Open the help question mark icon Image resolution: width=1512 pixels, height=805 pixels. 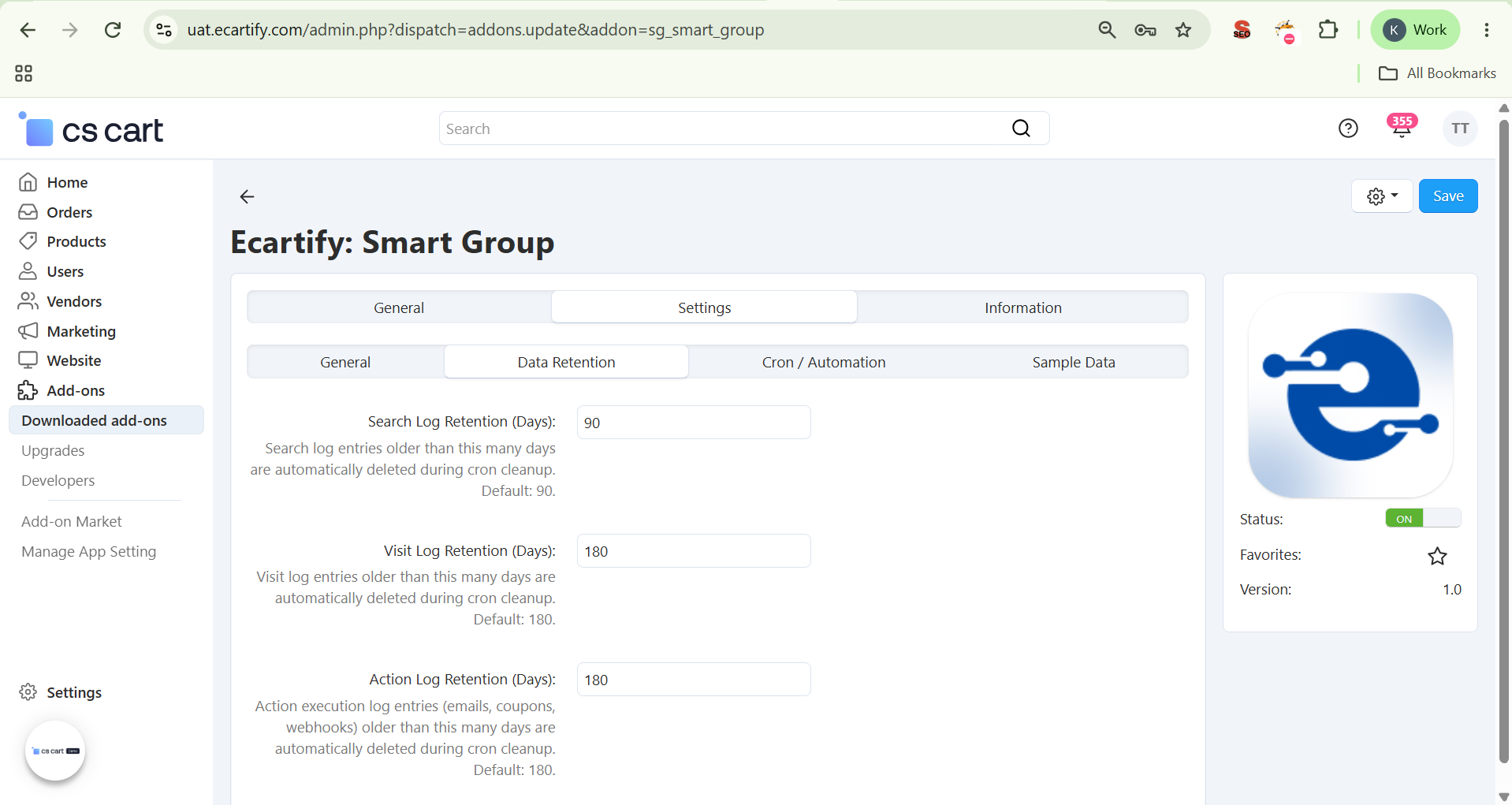1348,129
